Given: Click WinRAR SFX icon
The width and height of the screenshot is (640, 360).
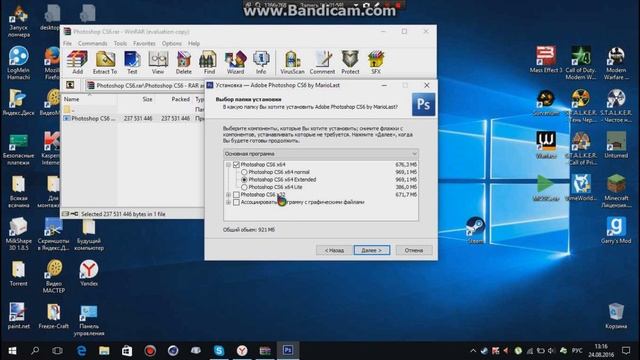Looking at the screenshot, I should [376, 62].
